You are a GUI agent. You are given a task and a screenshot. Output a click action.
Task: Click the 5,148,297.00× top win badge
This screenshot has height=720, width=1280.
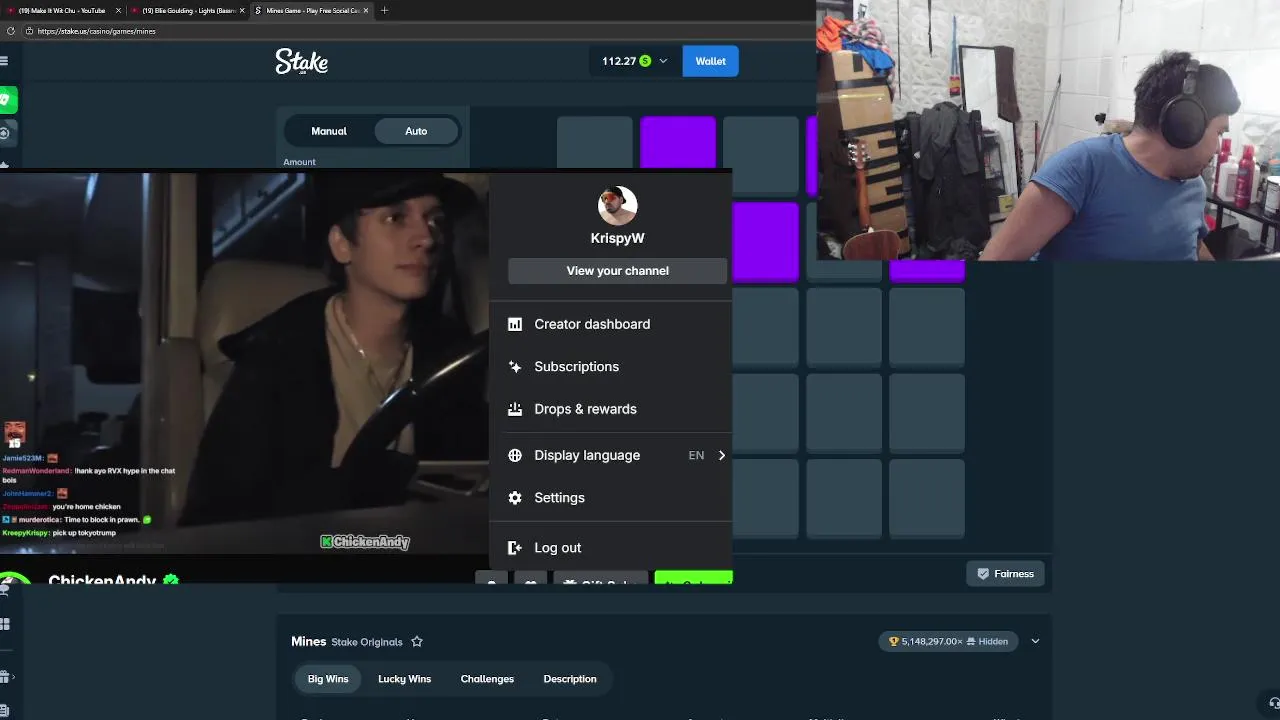948,642
